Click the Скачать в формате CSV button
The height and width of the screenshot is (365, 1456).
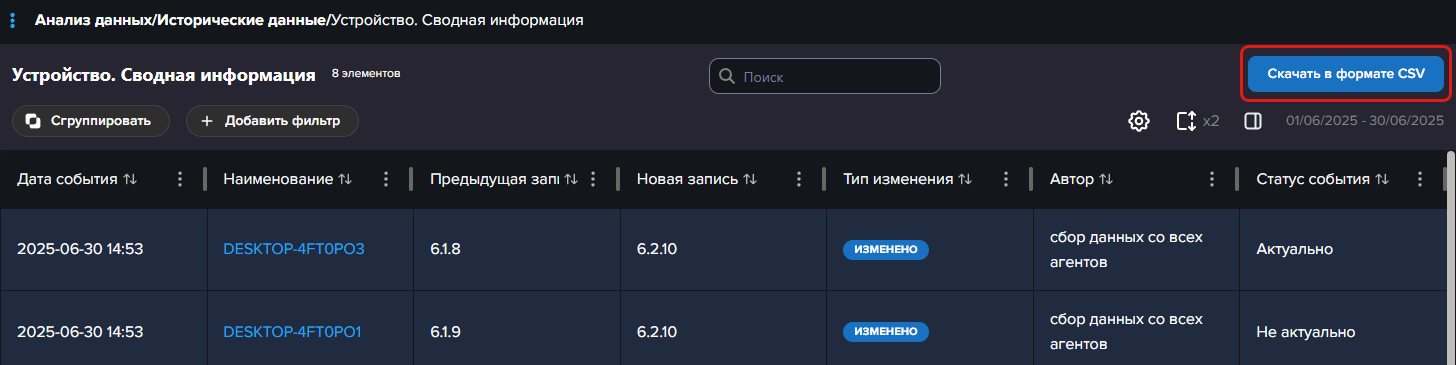[1346, 74]
